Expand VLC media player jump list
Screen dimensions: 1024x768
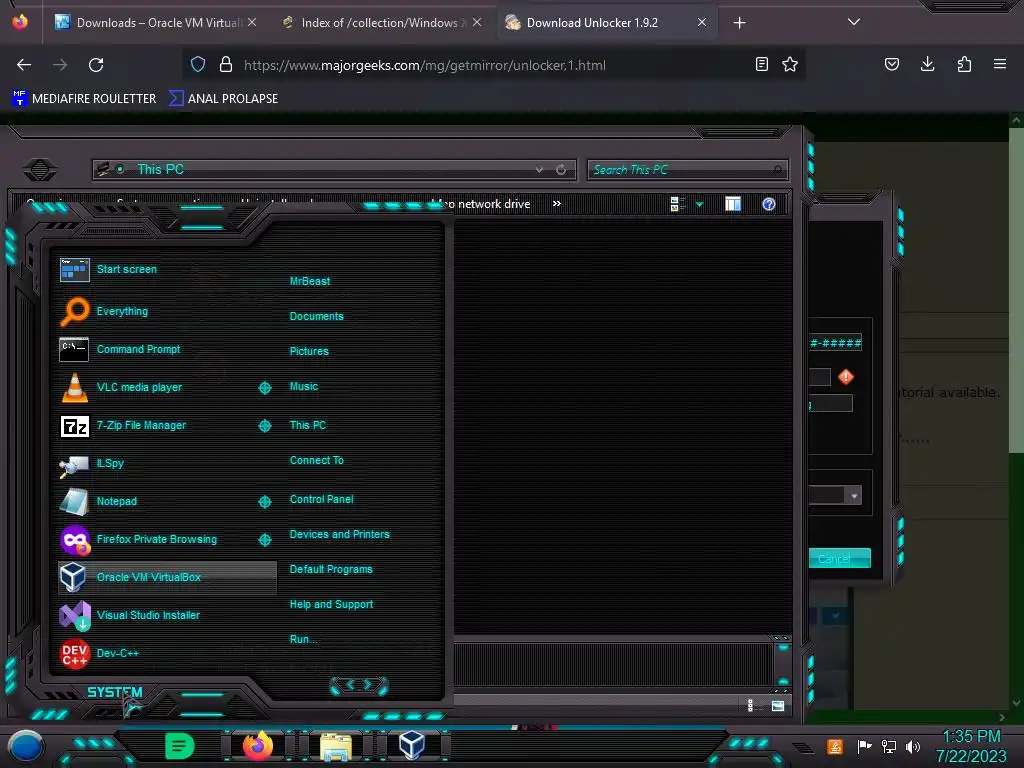[264, 388]
